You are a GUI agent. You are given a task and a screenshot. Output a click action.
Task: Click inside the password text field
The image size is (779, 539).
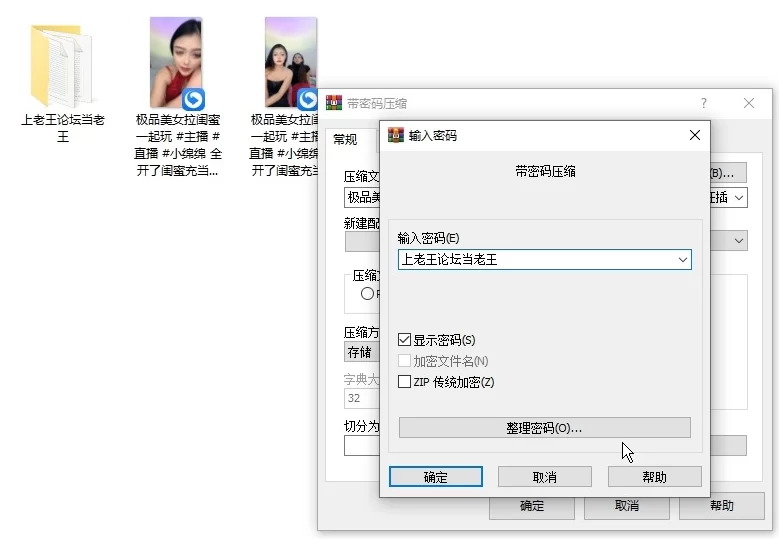point(535,260)
